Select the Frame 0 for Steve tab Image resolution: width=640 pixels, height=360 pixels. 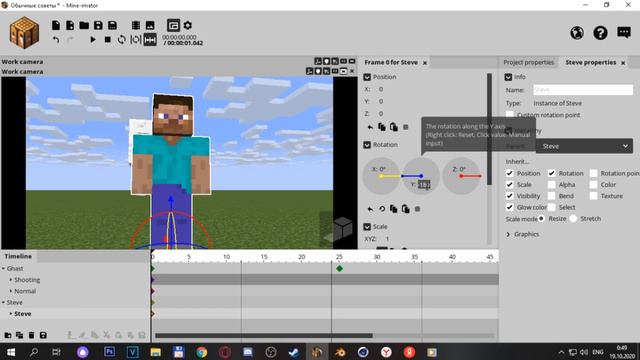point(391,62)
